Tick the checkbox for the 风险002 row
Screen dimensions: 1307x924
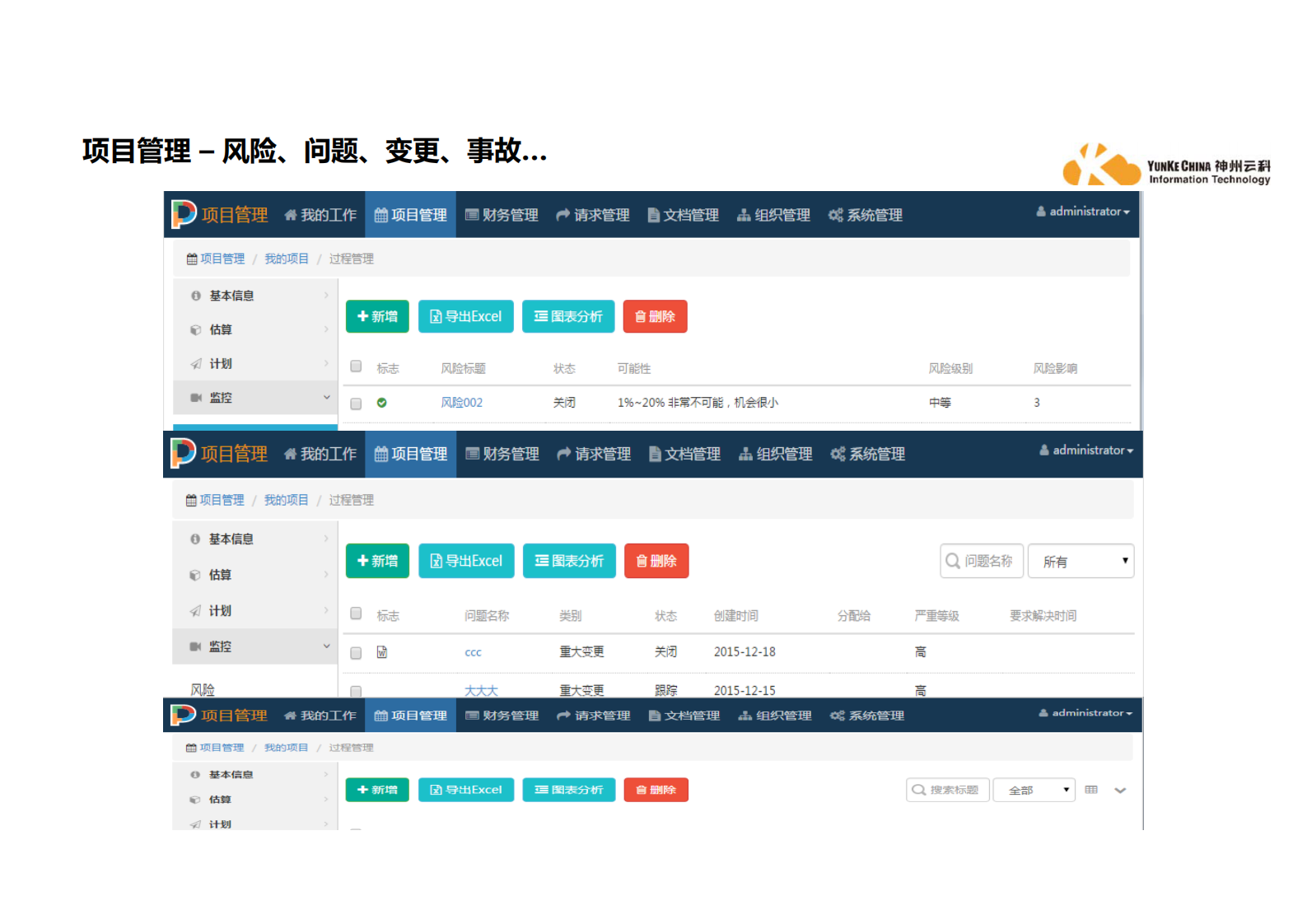pyautogui.click(x=356, y=404)
